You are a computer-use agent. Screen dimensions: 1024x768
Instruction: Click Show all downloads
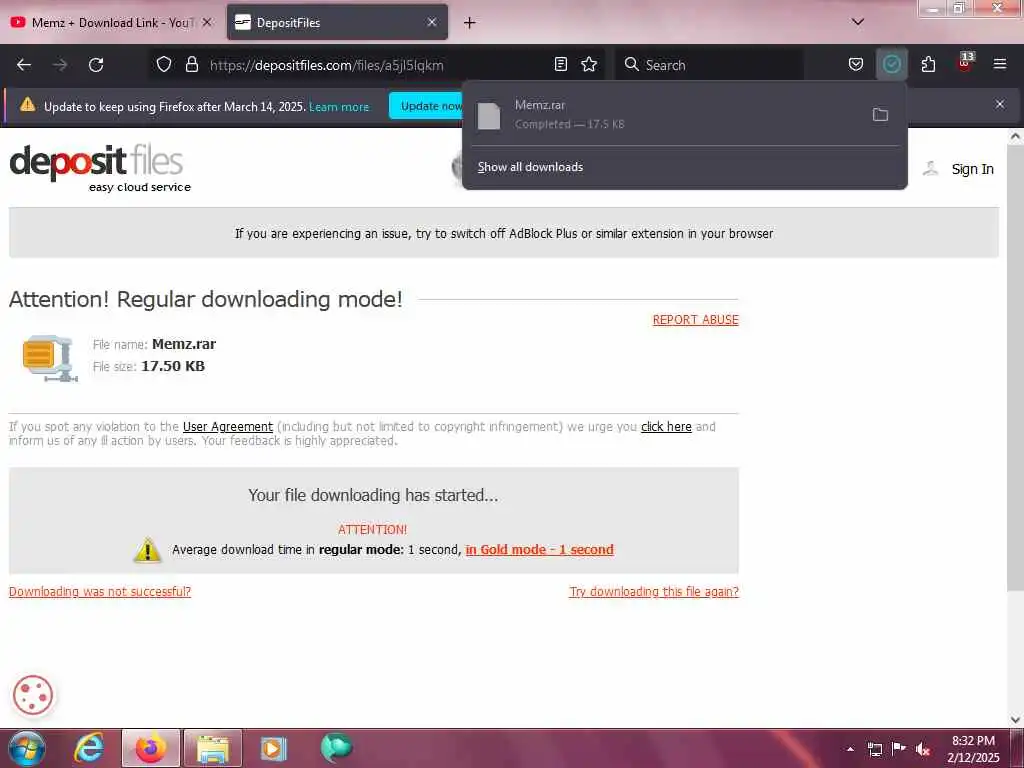[x=530, y=167]
